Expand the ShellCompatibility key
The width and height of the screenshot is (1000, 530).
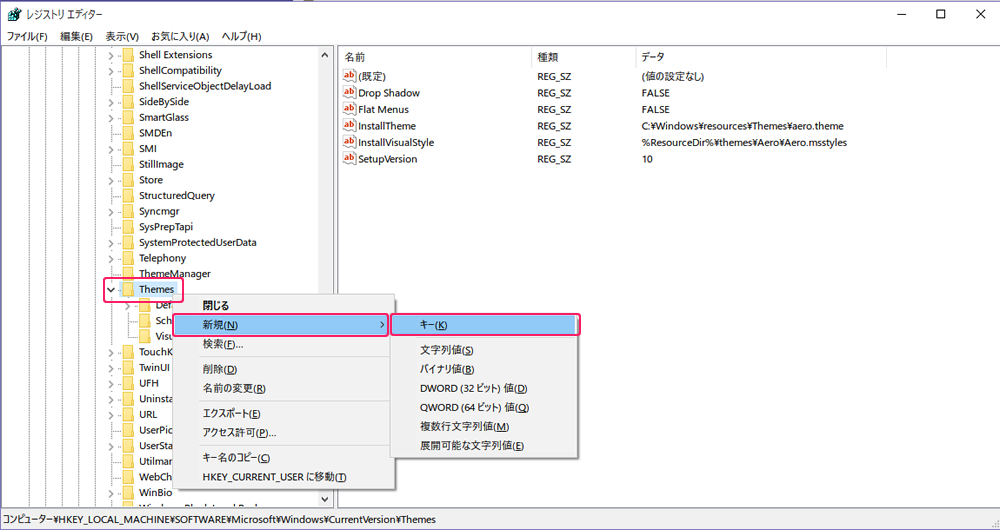[x=111, y=70]
